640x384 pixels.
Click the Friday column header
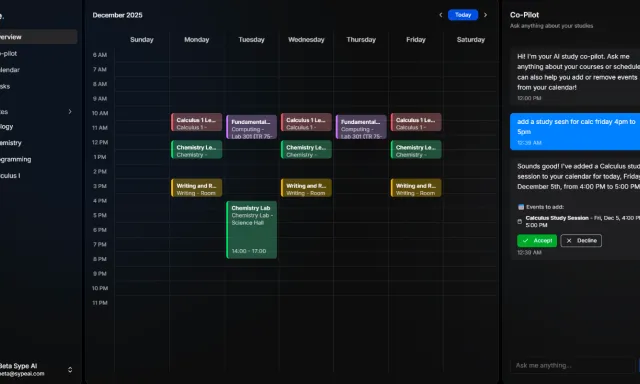coord(416,40)
